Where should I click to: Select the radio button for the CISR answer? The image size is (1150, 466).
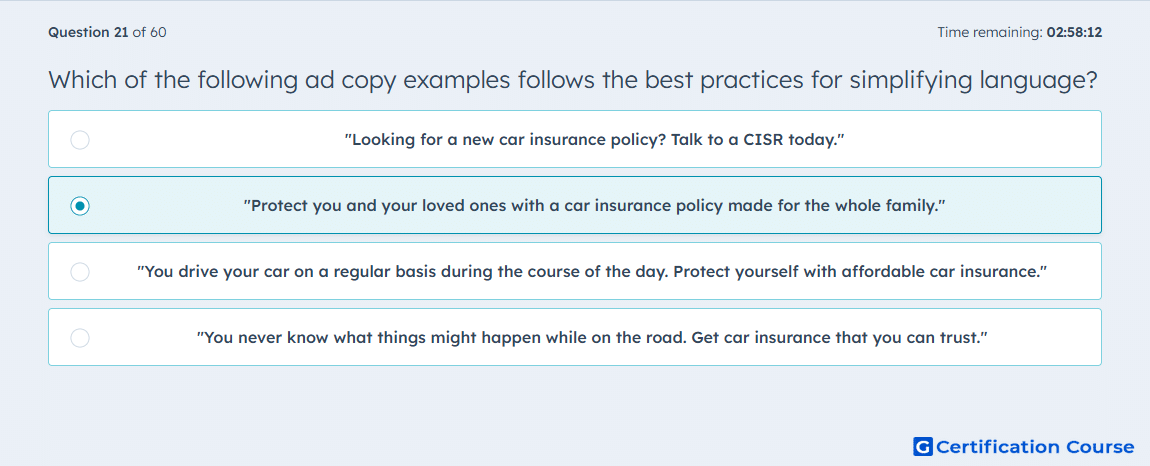click(80, 139)
